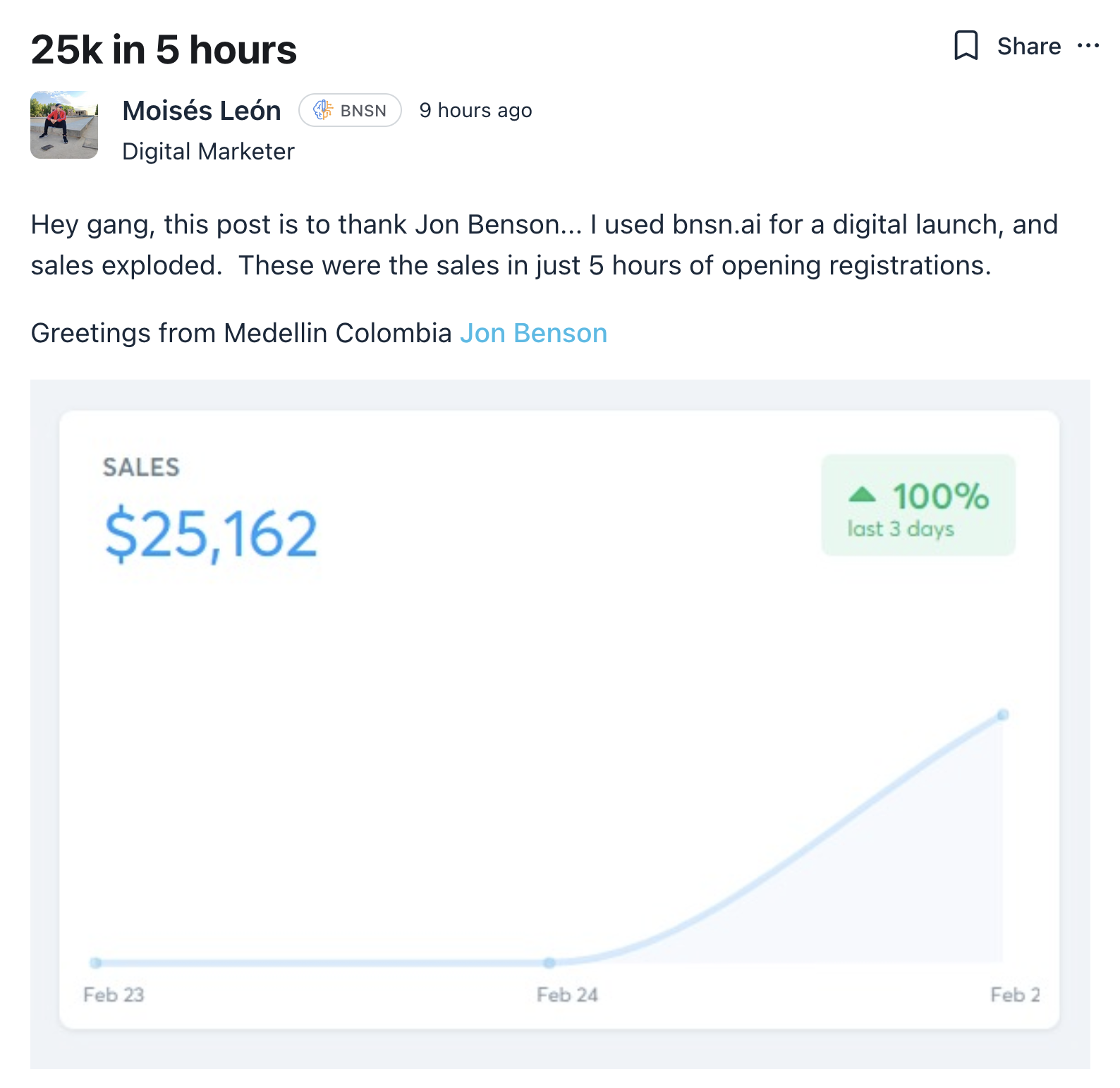The image size is (1120, 1088).
Task: Click the brain icon in BNSN badge
Action: pyautogui.click(x=323, y=110)
